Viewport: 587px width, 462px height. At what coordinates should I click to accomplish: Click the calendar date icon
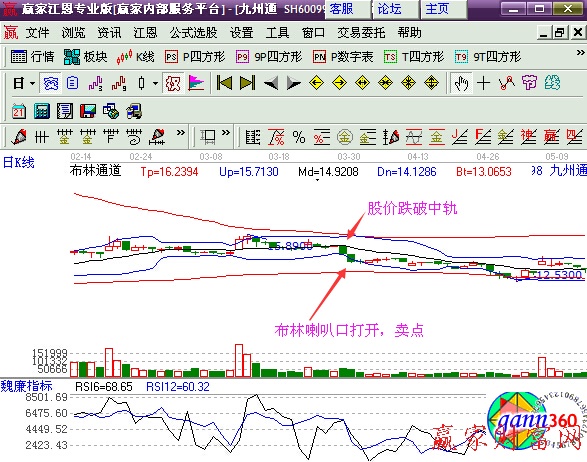pos(19,111)
